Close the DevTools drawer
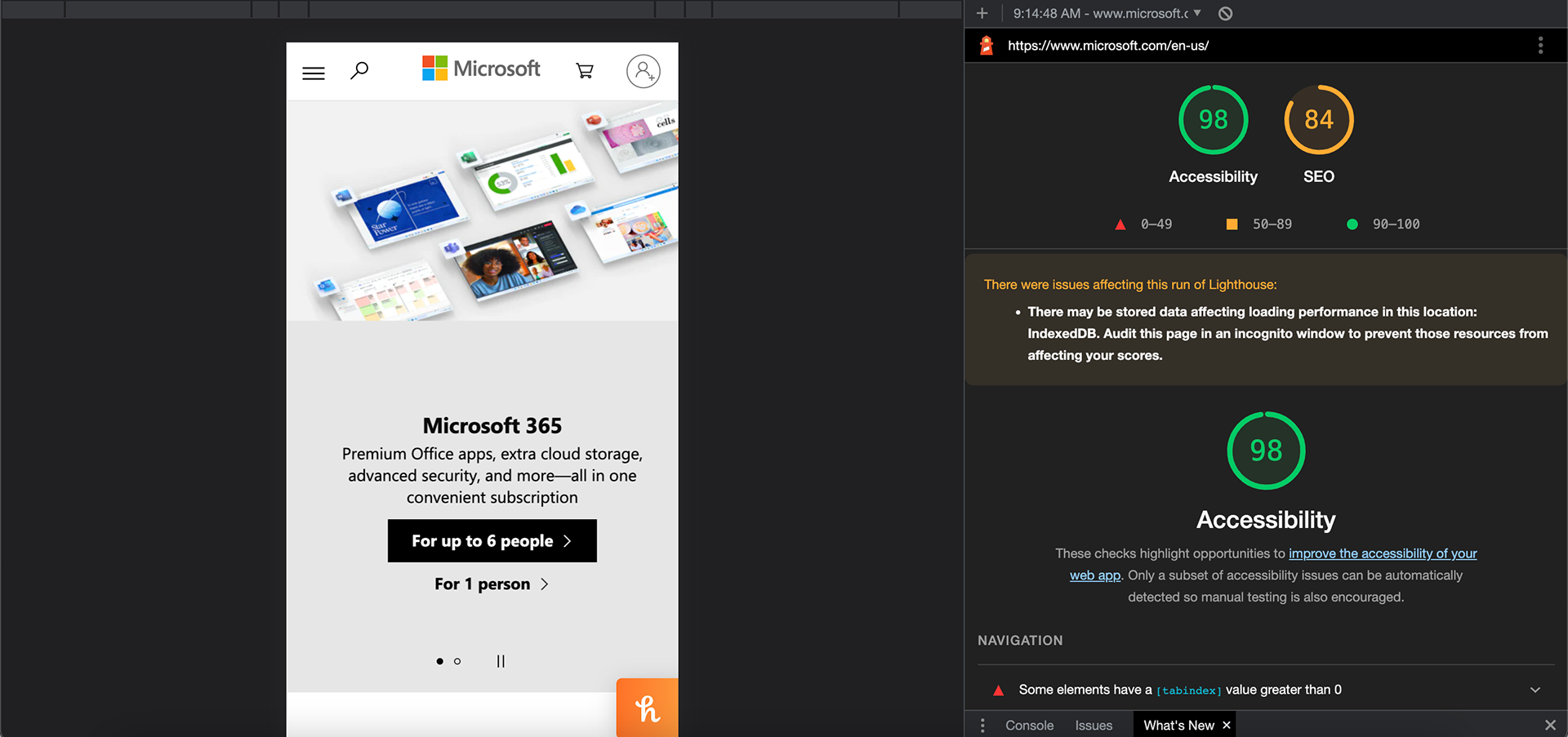This screenshot has height=737, width=1568. click(1550, 725)
